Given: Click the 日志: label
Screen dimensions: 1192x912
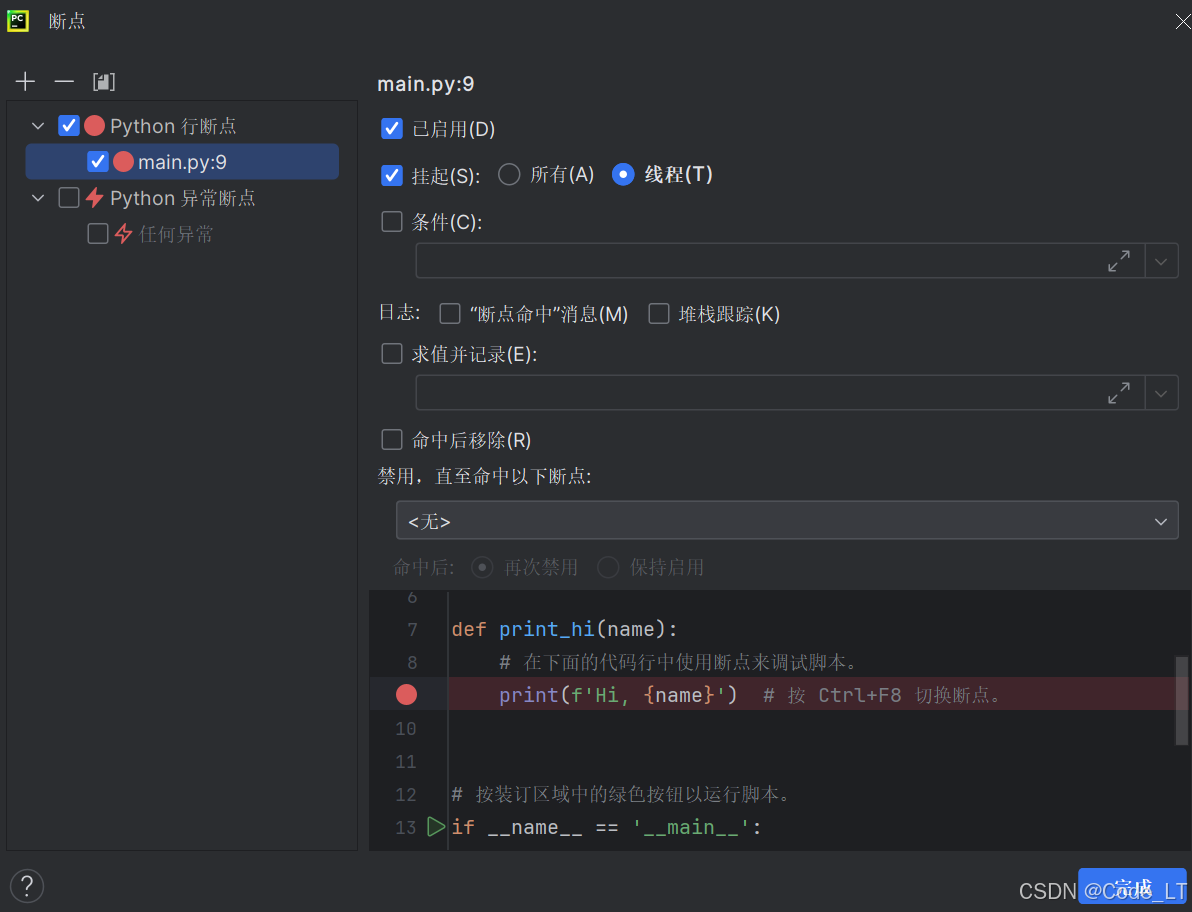Looking at the screenshot, I should 399,312.
